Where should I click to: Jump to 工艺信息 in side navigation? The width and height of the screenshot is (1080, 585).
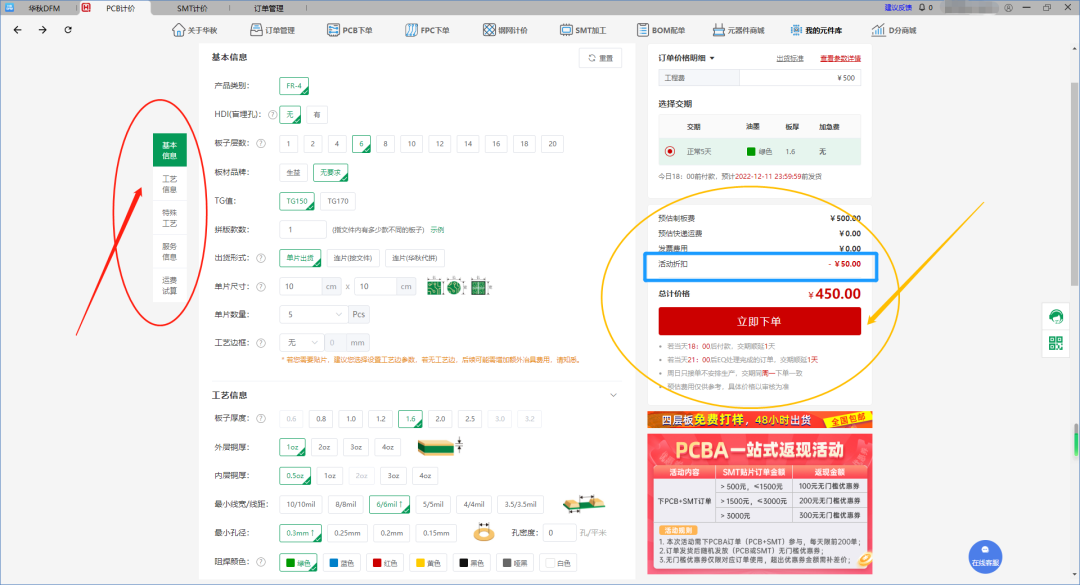(x=169, y=184)
